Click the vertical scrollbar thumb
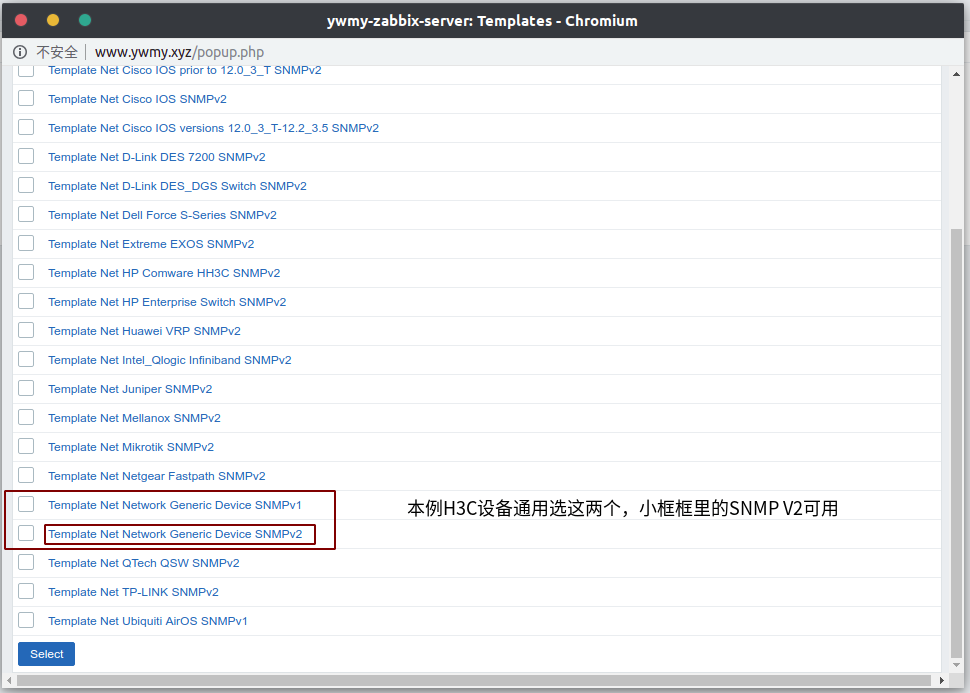 pos(956,444)
